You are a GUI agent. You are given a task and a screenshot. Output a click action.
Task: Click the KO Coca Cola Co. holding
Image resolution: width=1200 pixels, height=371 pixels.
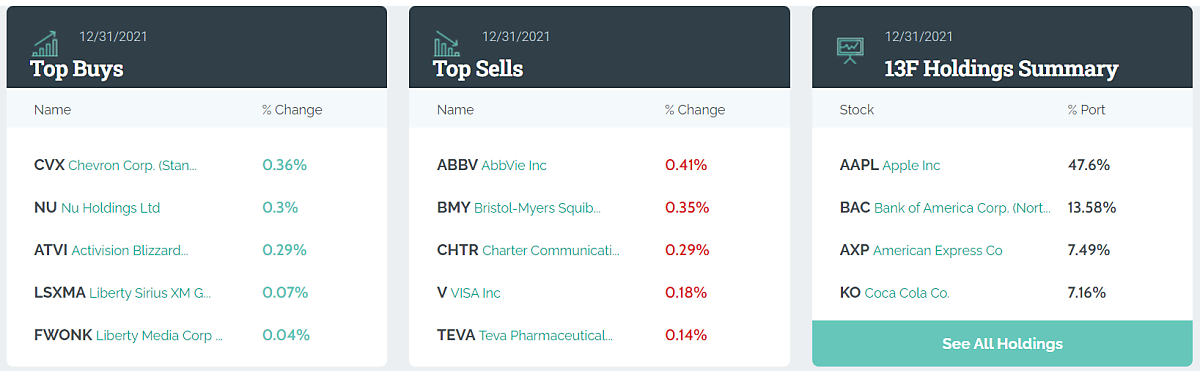coord(895,293)
